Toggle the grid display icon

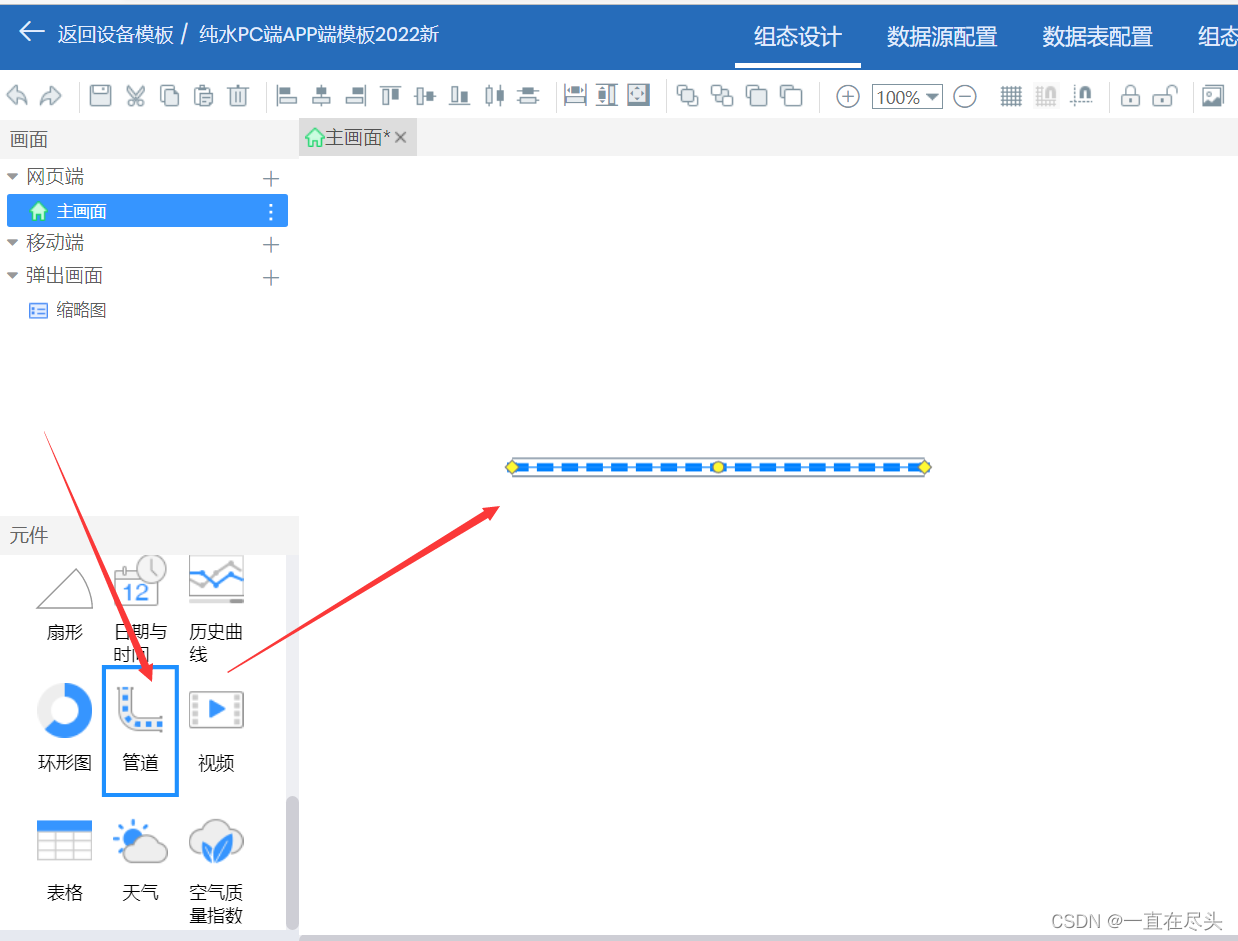tap(1010, 95)
